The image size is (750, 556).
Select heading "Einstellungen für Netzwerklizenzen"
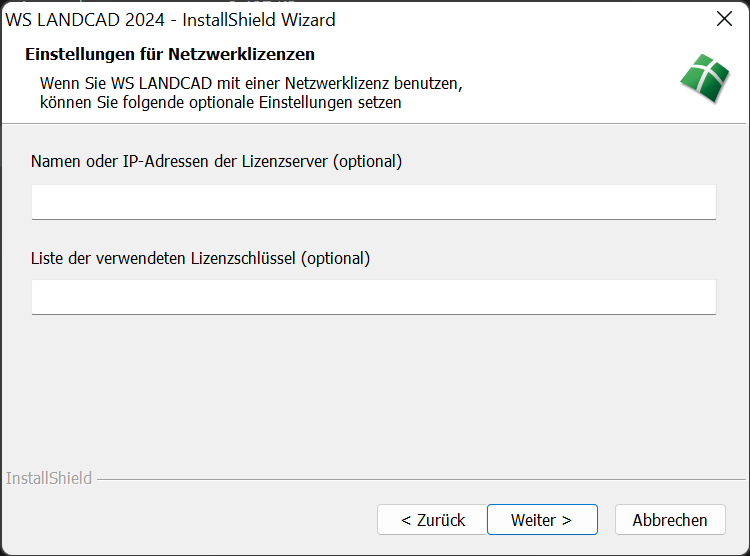(170, 54)
